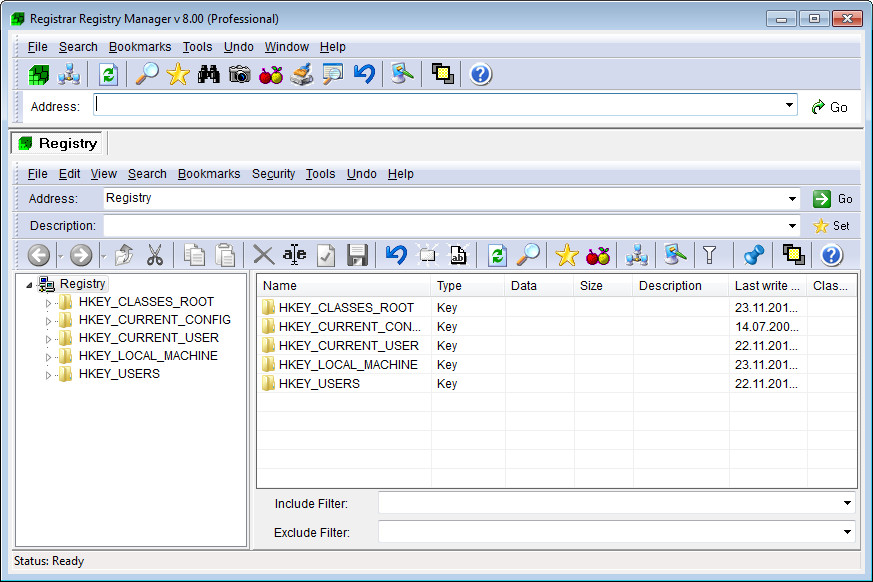Image resolution: width=873 pixels, height=582 pixels.
Task: Sort by the Type column header
Action: point(468,286)
